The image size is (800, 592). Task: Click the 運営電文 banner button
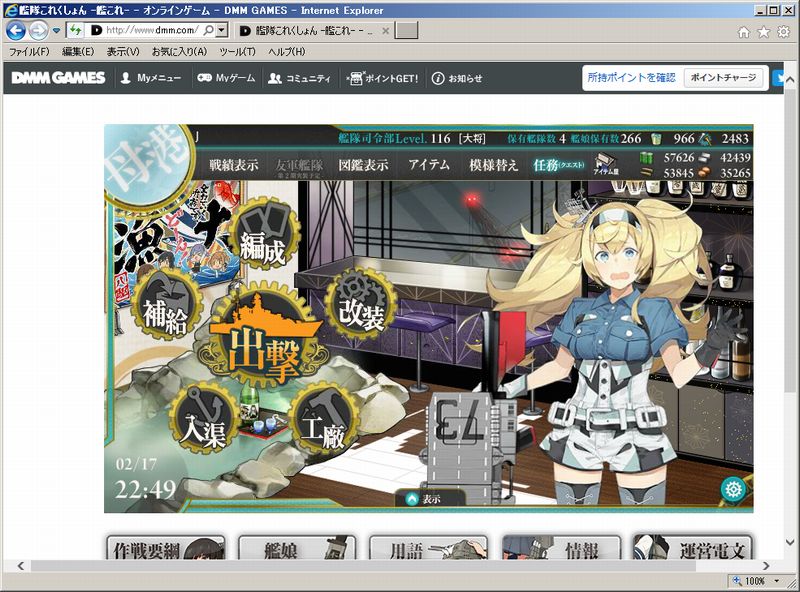(692, 548)
